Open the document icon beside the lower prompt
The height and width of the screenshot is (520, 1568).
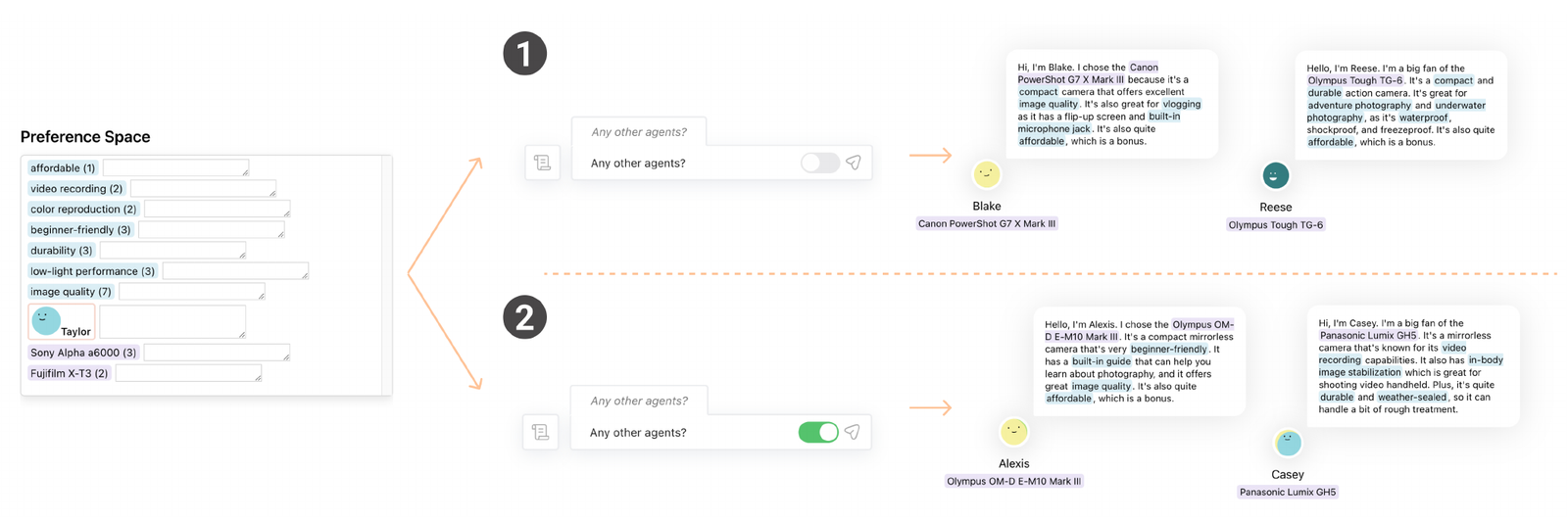pos(541,432)
